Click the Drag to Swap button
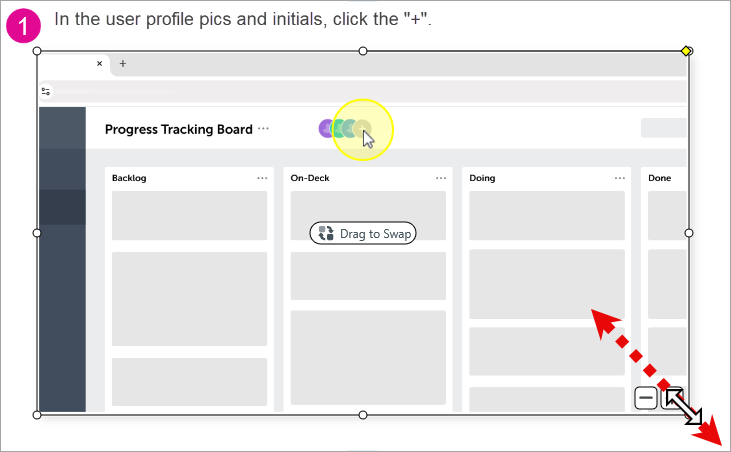The image size is (731, 452). click(x=363, y=233)
